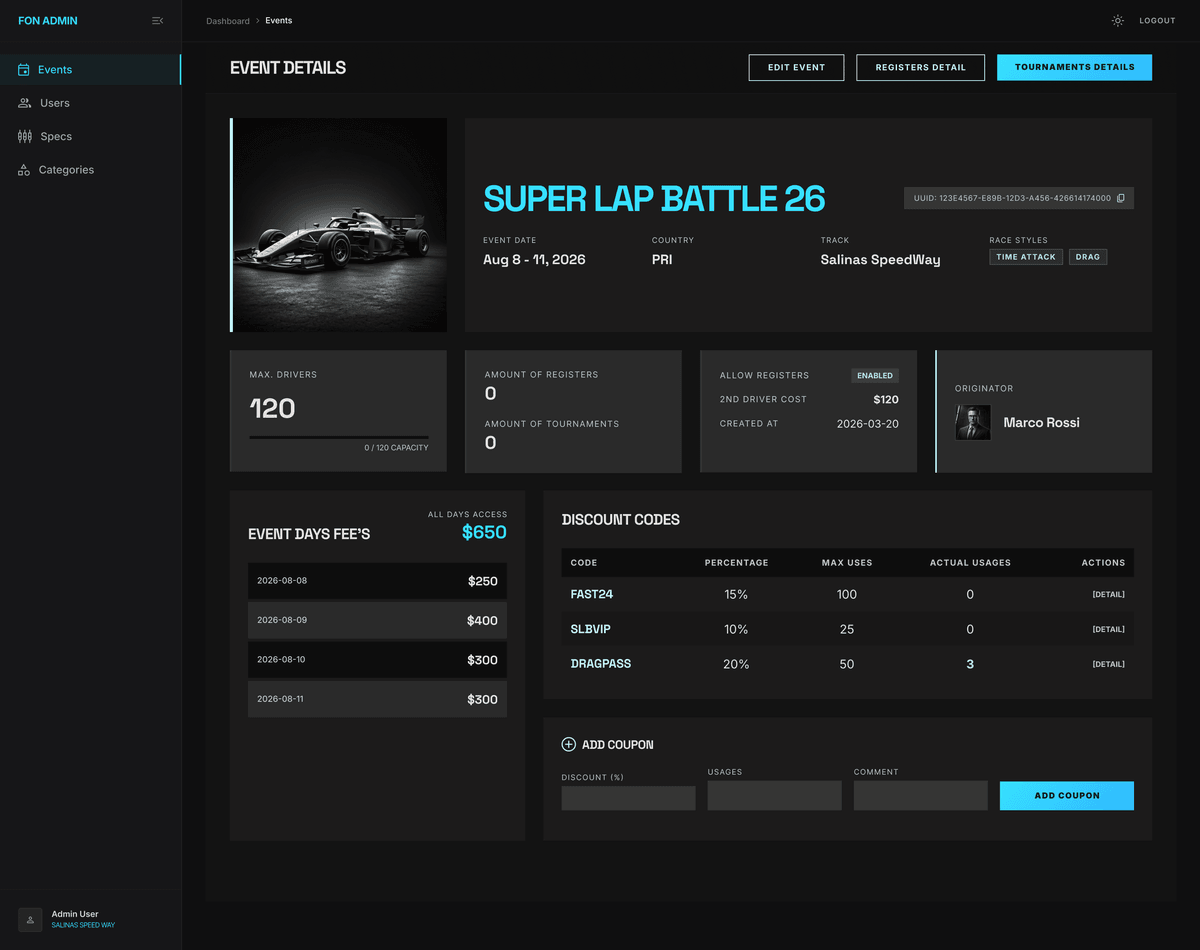Navigate to Dashboard via breadcrumb
Screen dimensions: 1200x950
click(x=228, y=20)
